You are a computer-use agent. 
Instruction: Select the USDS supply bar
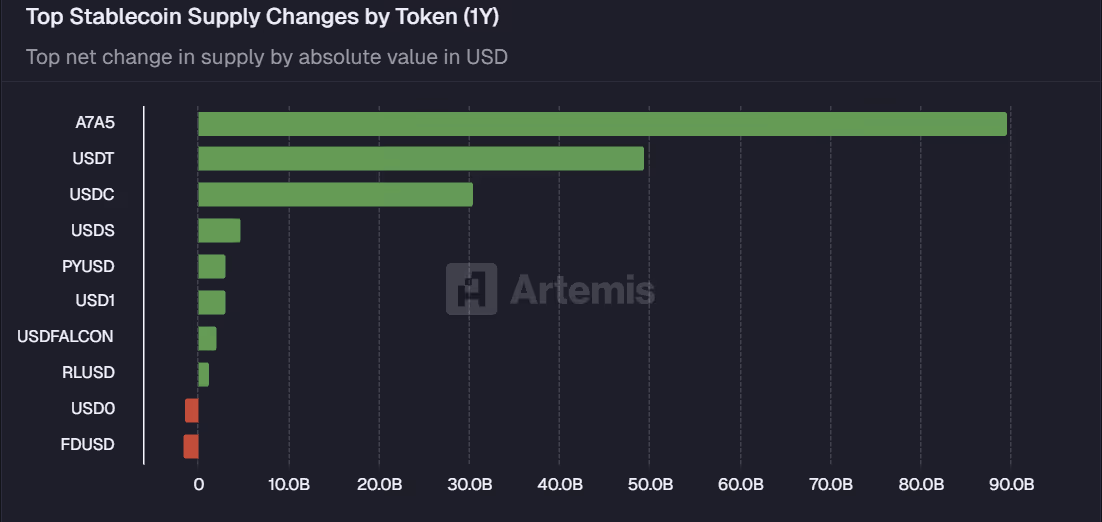point(219,231)
